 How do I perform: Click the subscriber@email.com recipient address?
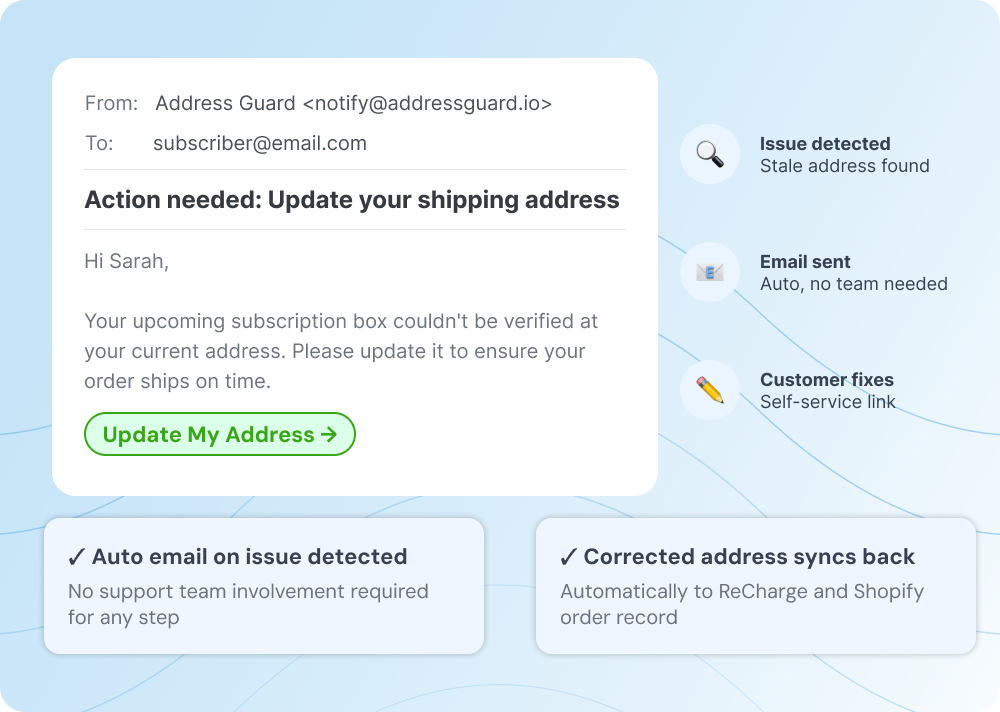point(260,143)
